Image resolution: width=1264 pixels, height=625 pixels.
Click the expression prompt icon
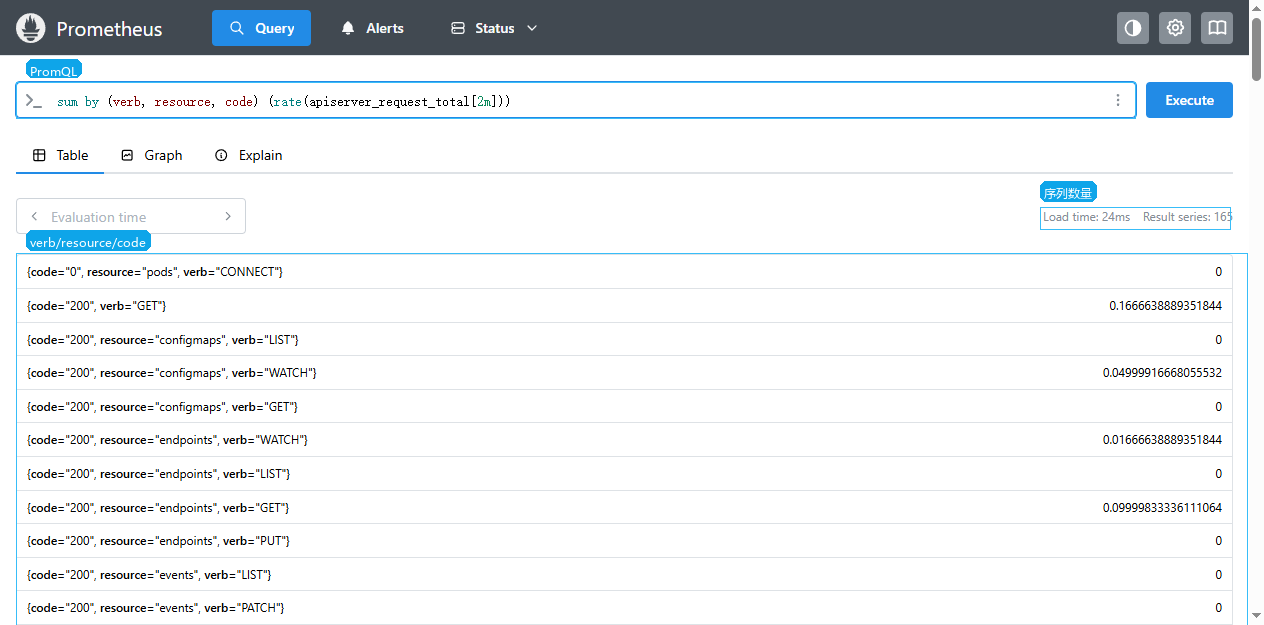34,101
